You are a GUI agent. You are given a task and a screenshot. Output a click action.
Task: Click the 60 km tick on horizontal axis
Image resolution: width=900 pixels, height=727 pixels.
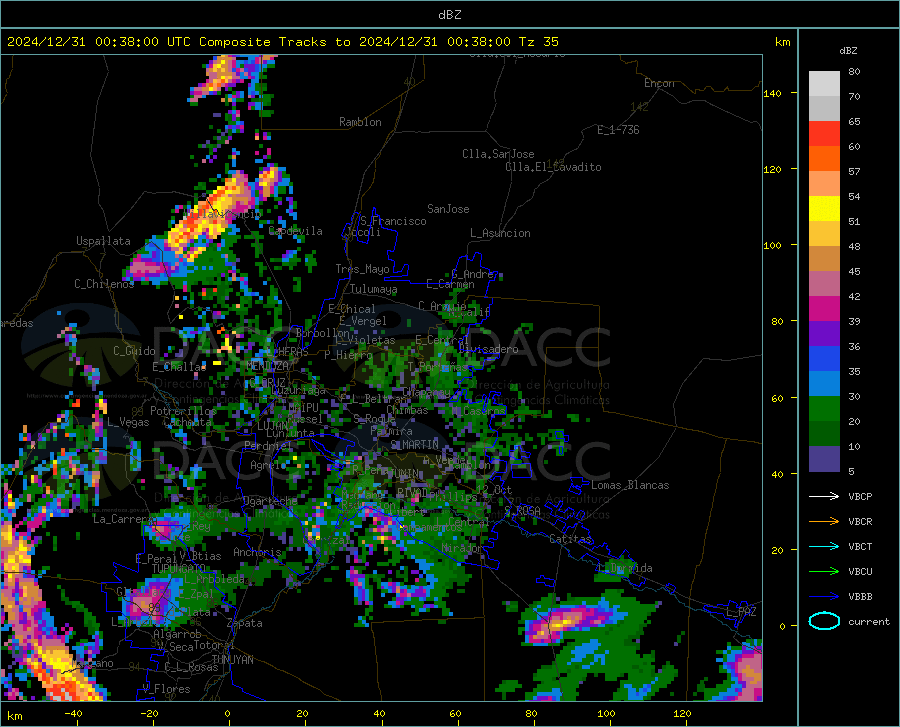[x=455, y=714]
